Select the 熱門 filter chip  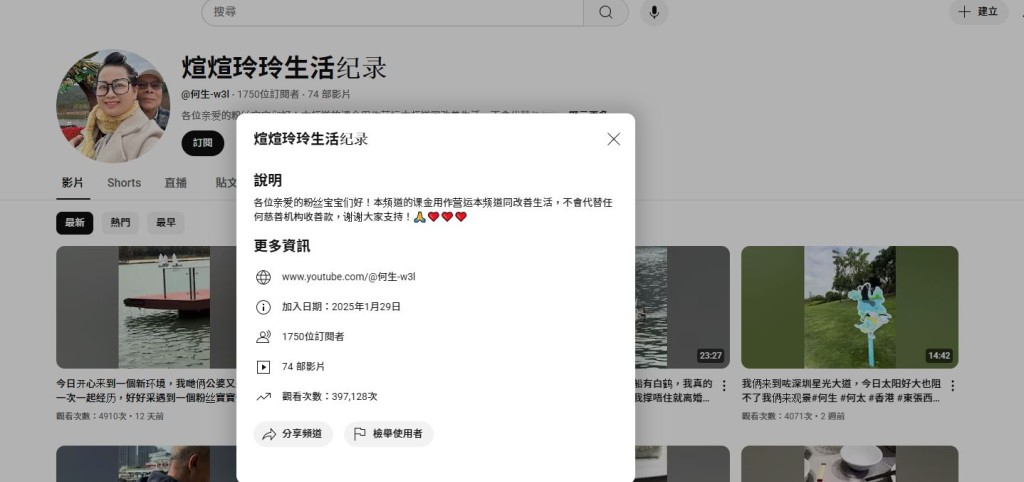click(120, 223)
